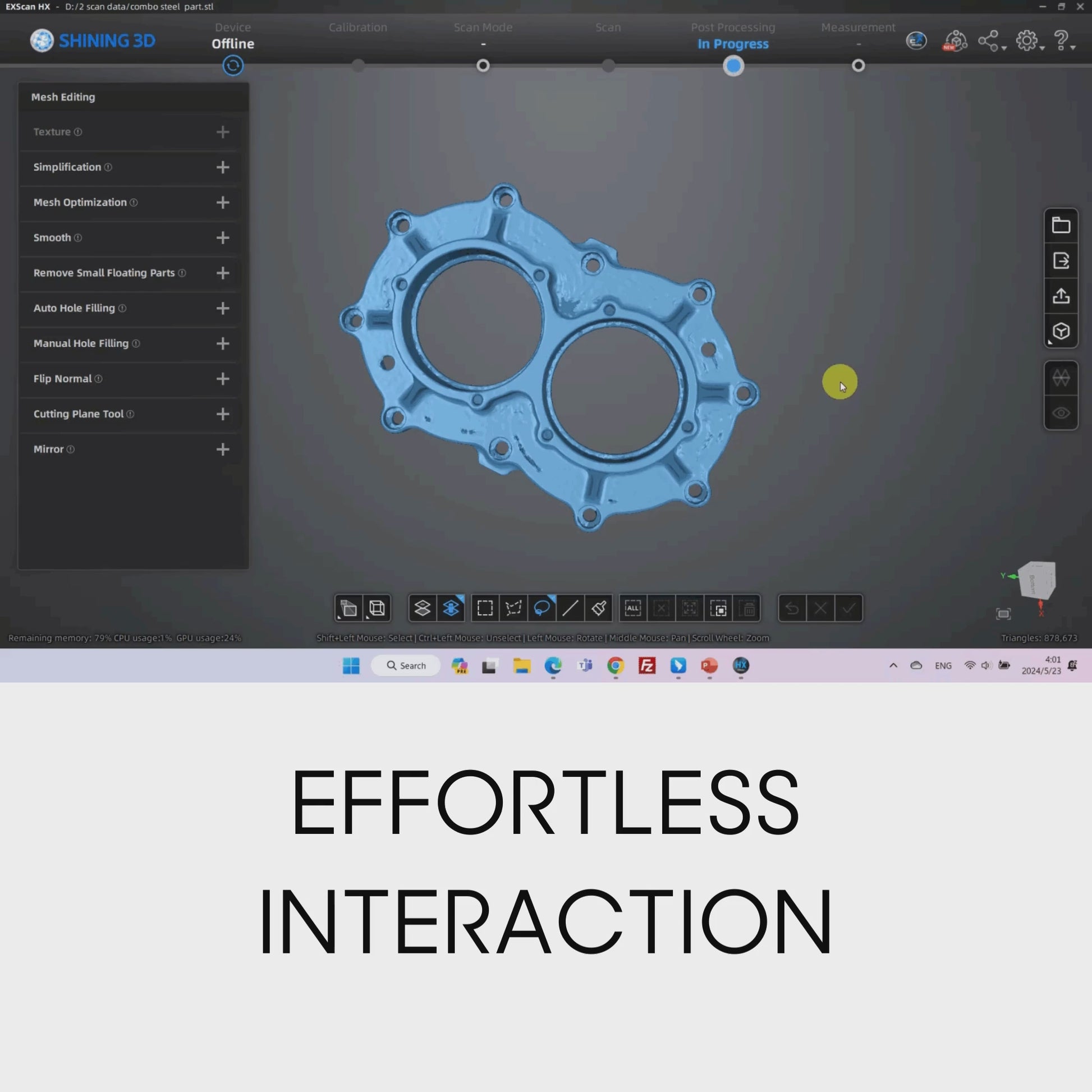Select the straight line selection tool
This screenshot has height=1092, width=1092.
coord(570,608)
